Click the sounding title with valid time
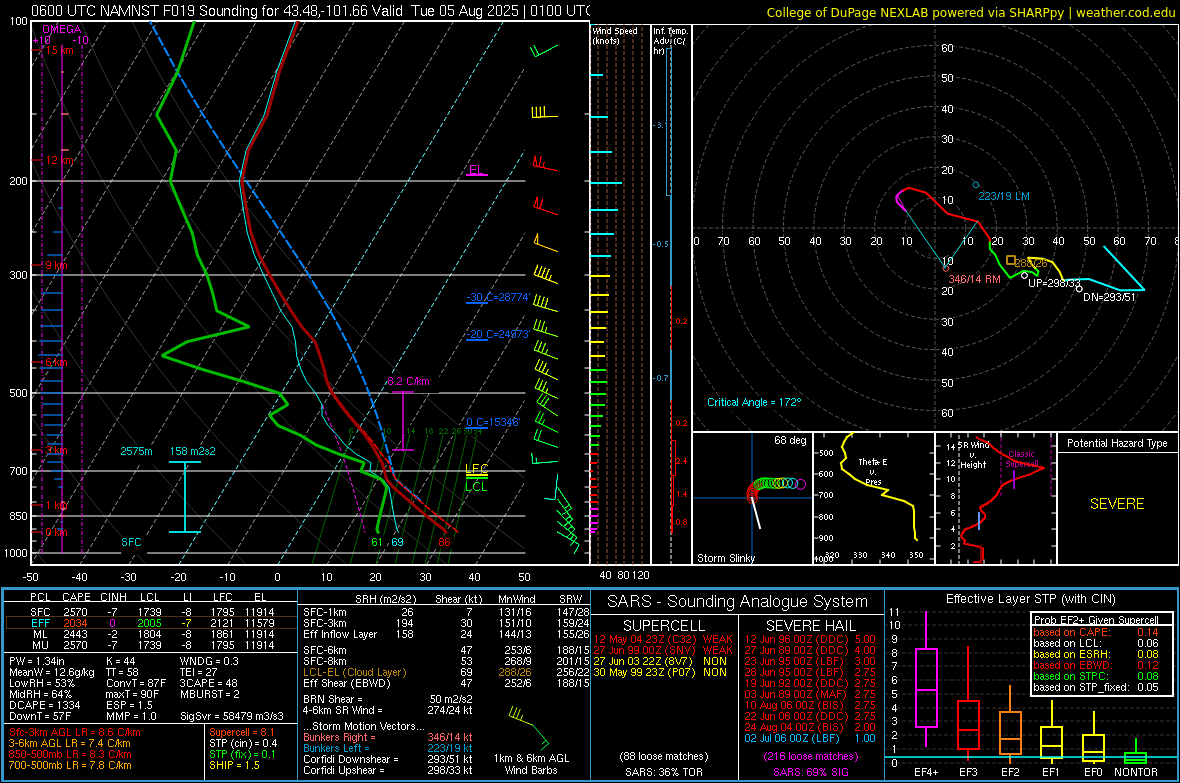This screenshot has height=783, width=1180. (x=310, y=11)
